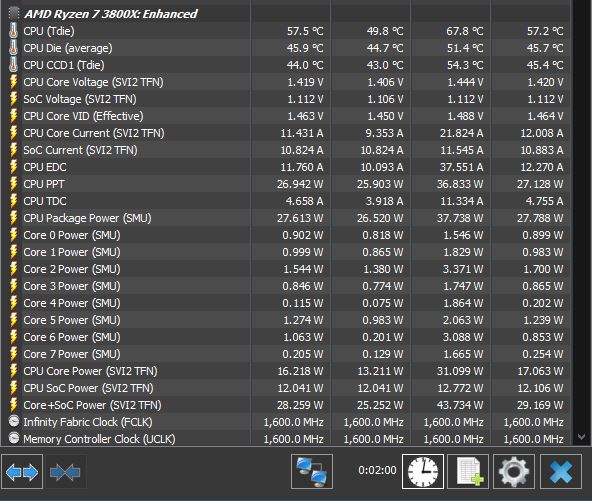Click chip icon beside AMD Ryzen 7 3800X header
Image resolution: width=592 pixels, height=501 pixels.
(x=14, y=14)
